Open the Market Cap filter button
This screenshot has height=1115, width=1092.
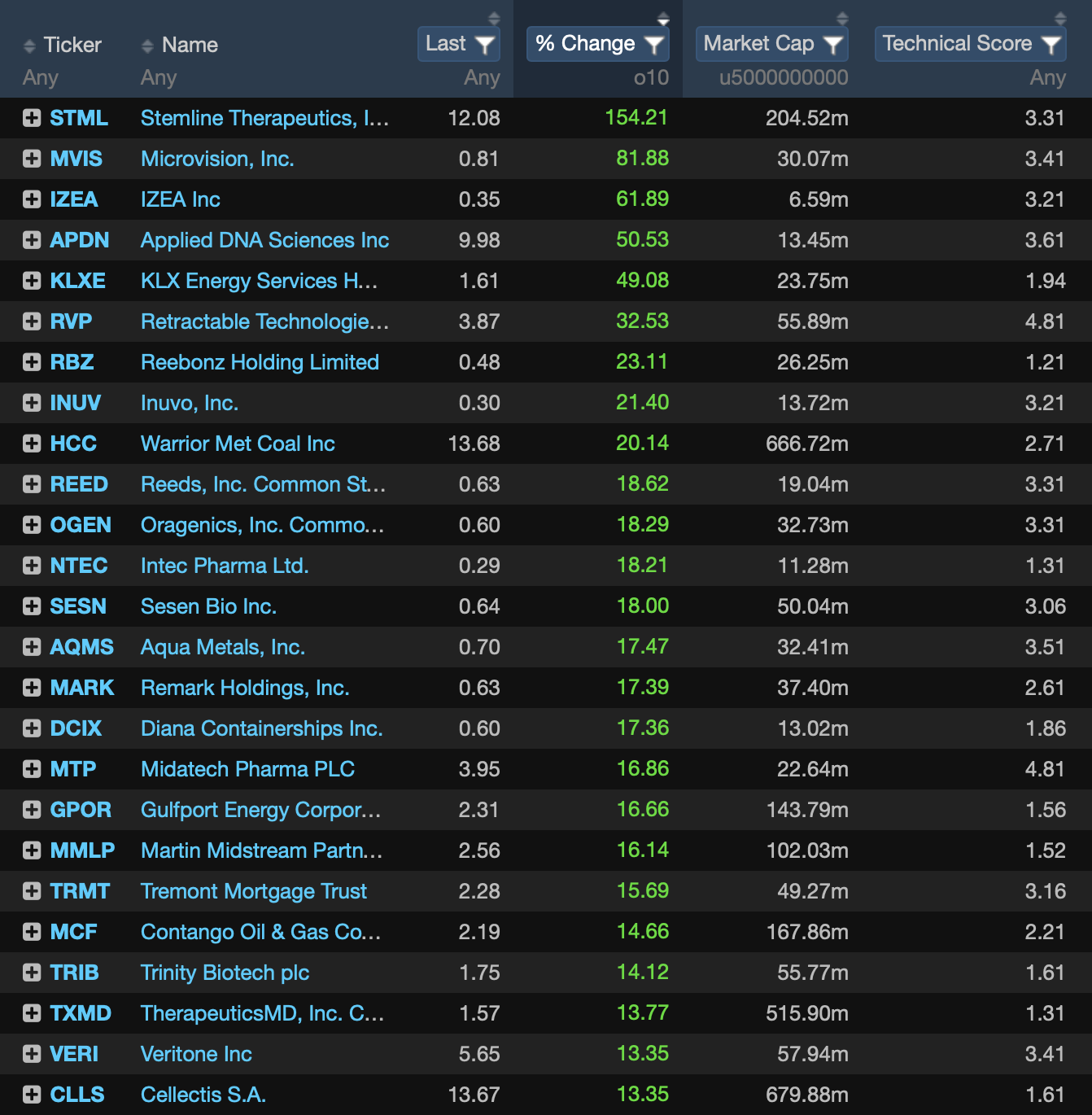pyautogui.click(x=772, y=44)
